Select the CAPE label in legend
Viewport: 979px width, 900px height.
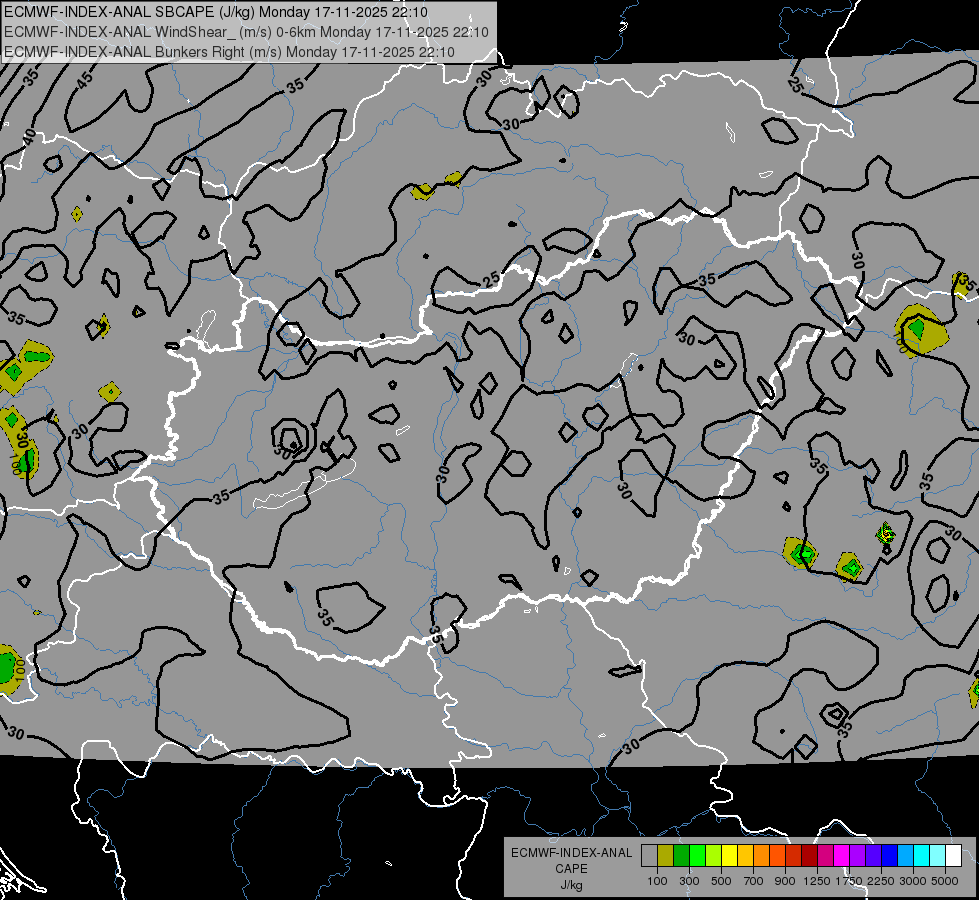point(571,869)
